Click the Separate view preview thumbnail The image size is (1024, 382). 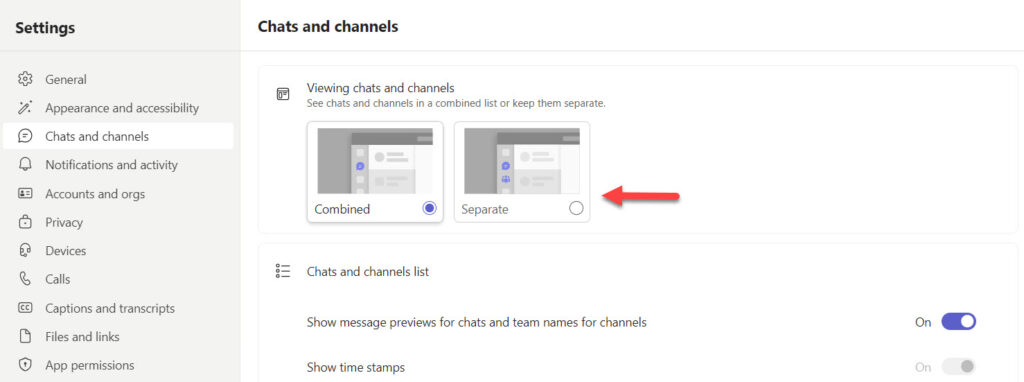click(522, 161)
